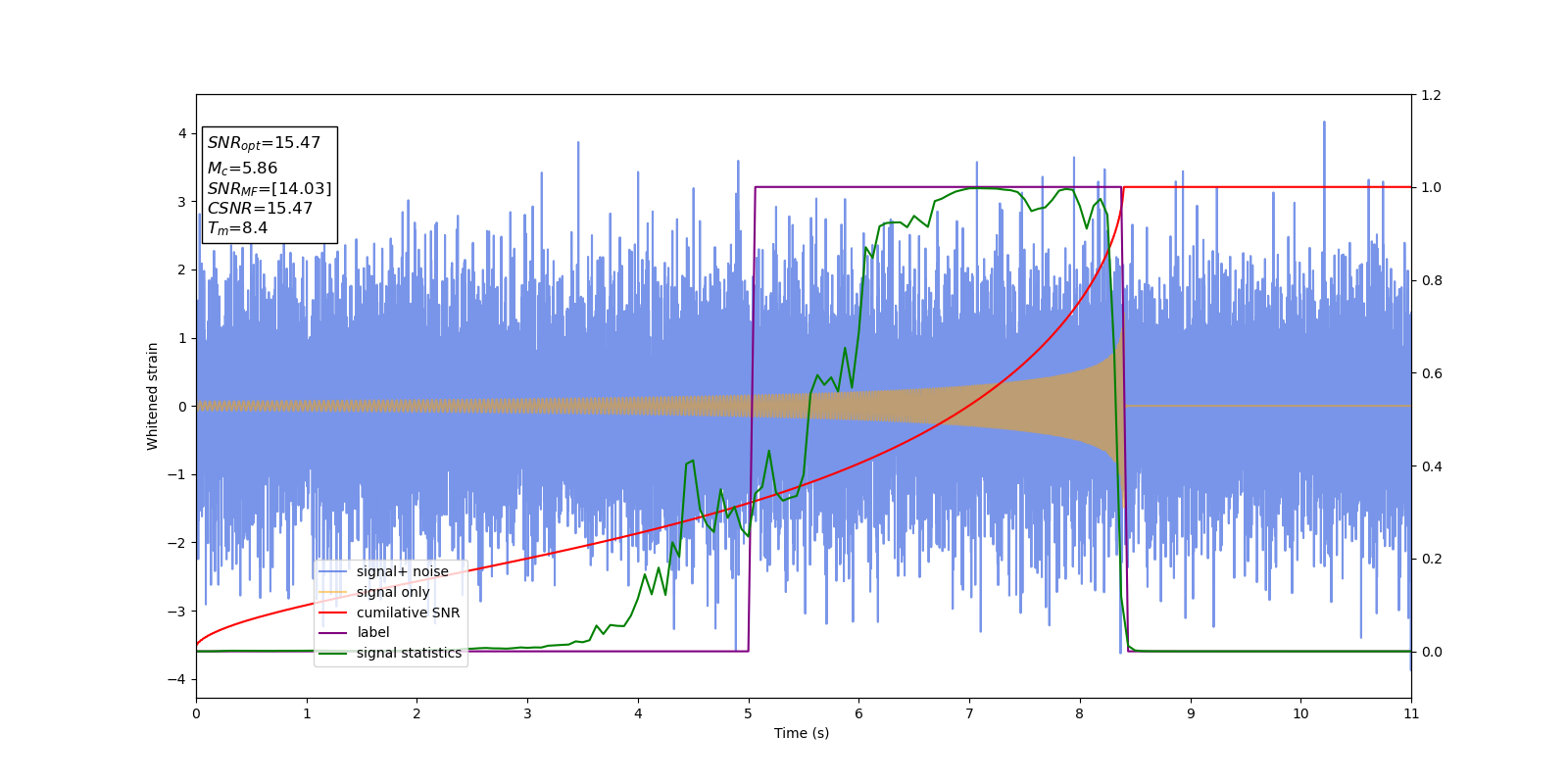Click the x-axis tick label 8
The height and width of the screenshot is (784, 1568).
click(x=1080, y=713)
